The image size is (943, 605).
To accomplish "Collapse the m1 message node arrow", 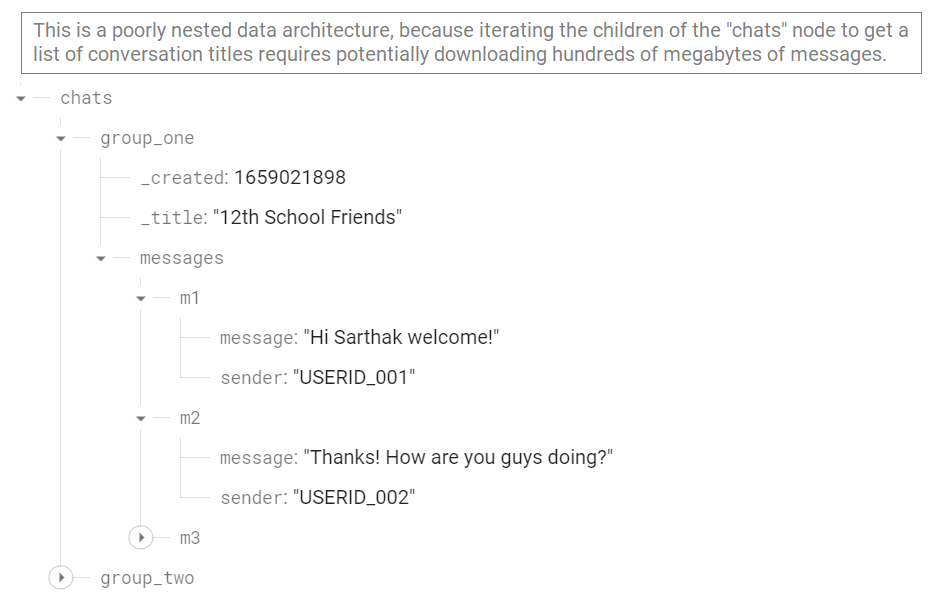I will click(x=141, y=299).
